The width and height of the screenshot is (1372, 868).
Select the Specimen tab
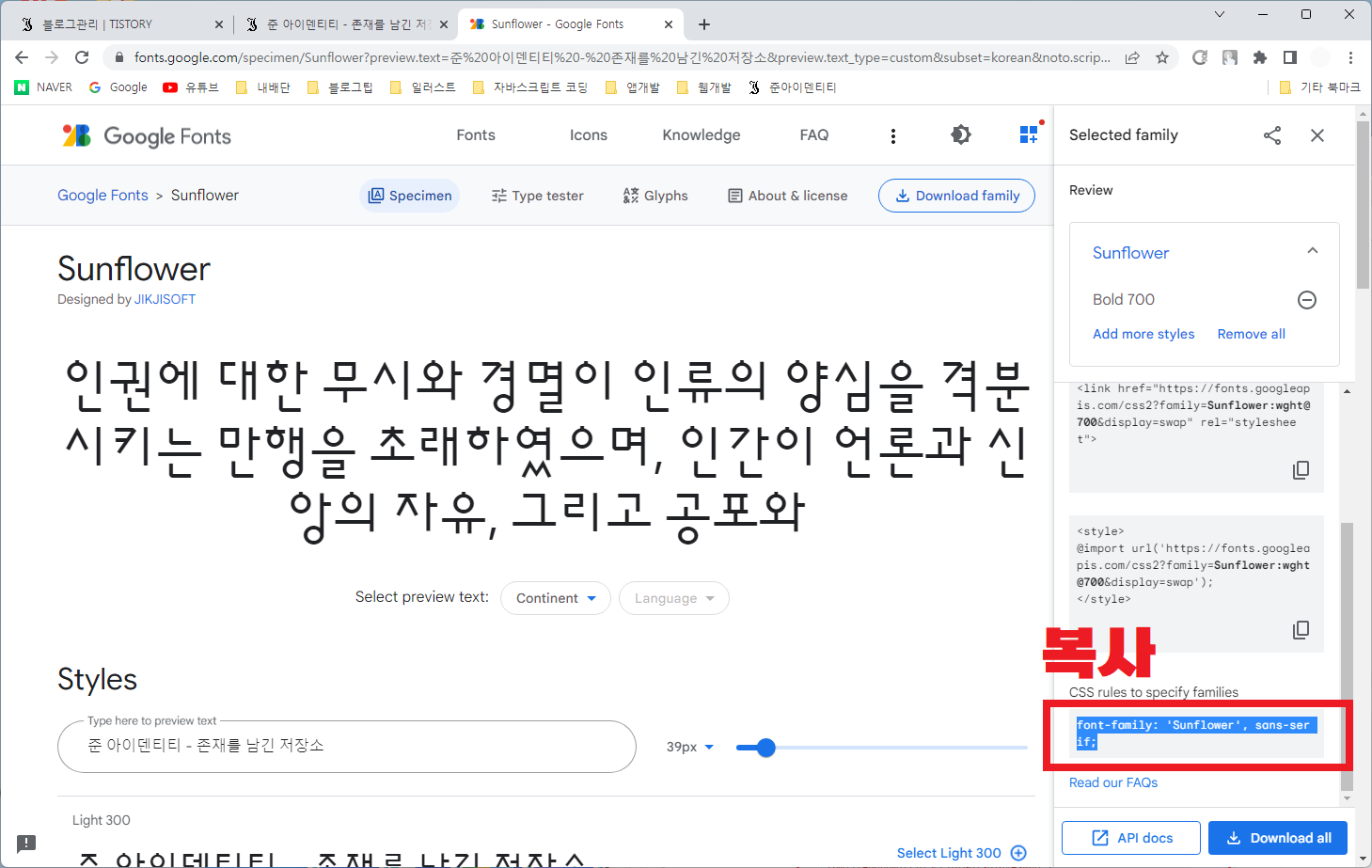pyautogui.click(x=410, y=196)
